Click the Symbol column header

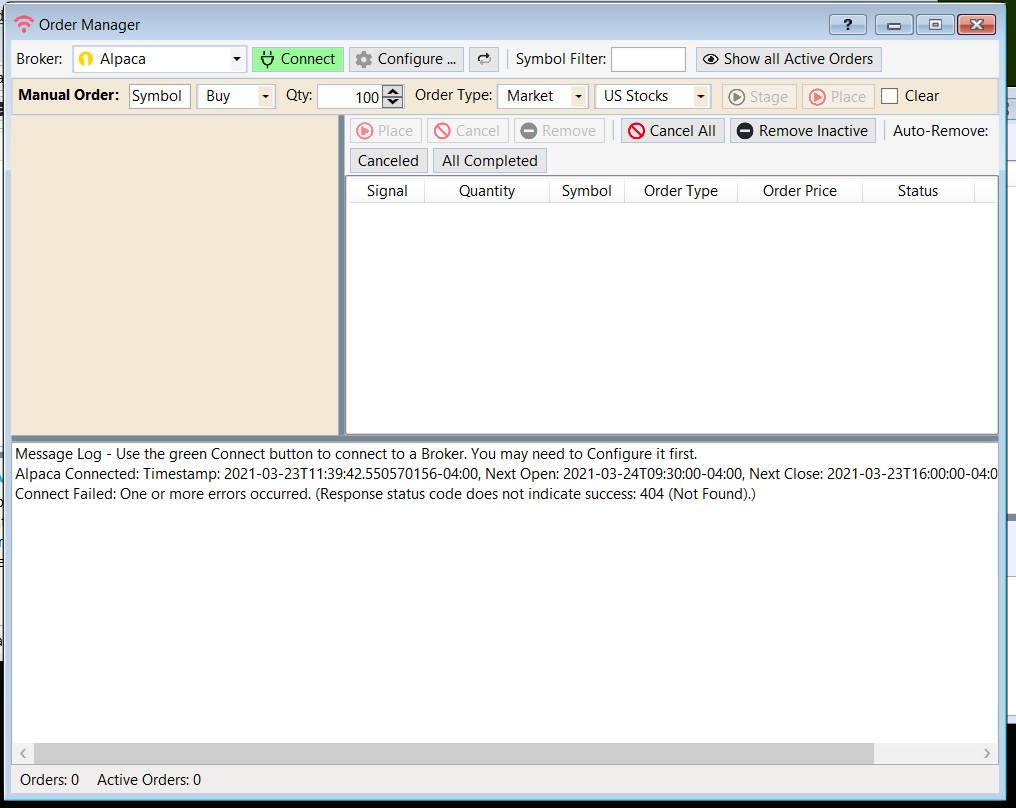point(586,191)
